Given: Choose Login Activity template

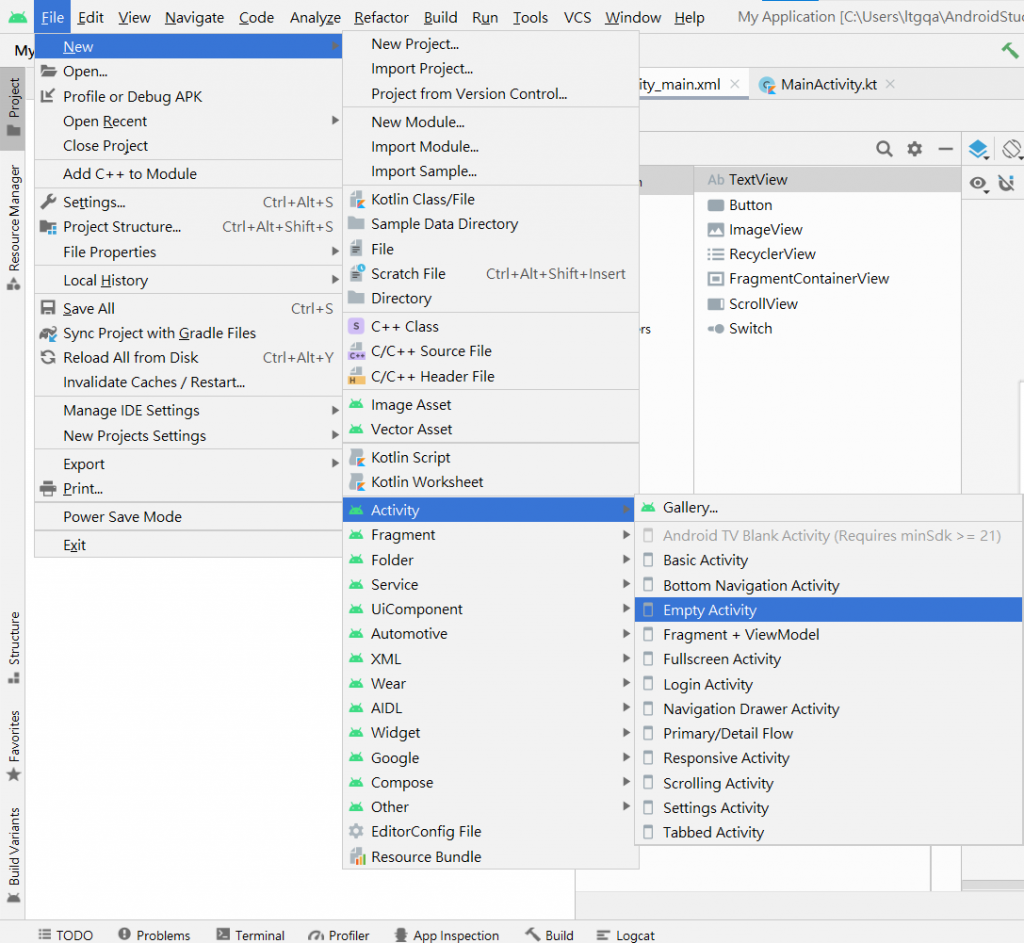Looking at the screenshot, I should click(828, 684).
